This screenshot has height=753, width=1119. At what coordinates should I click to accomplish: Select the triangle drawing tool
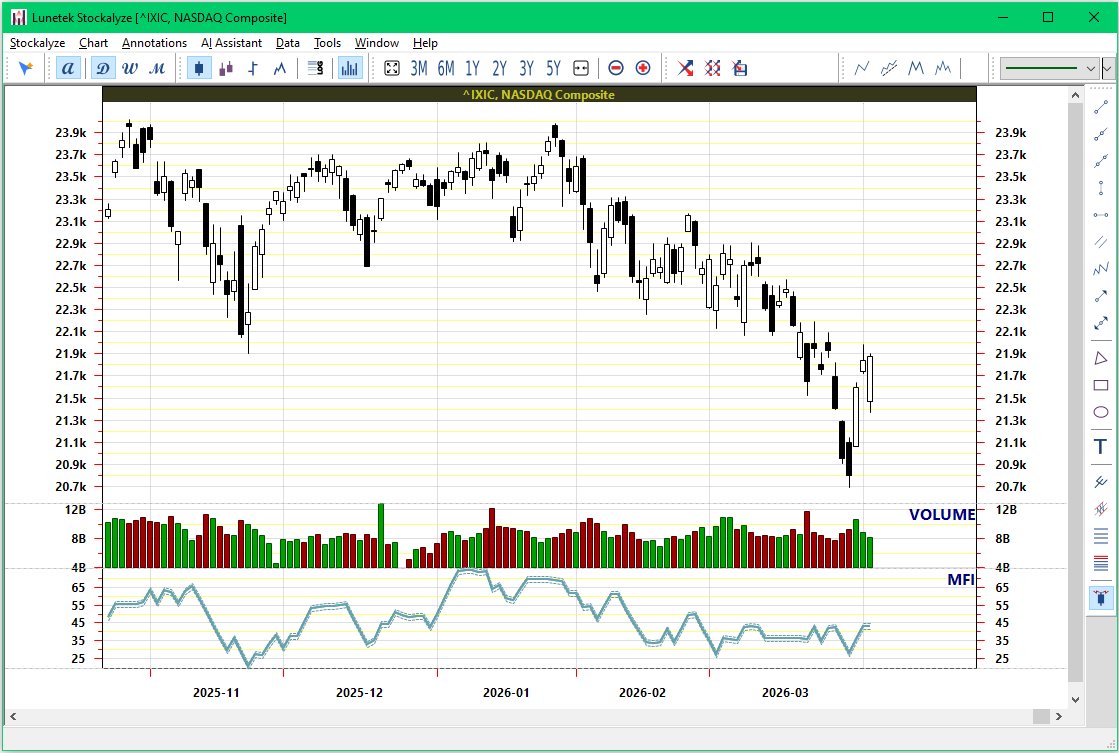(x=1100, y=358)
